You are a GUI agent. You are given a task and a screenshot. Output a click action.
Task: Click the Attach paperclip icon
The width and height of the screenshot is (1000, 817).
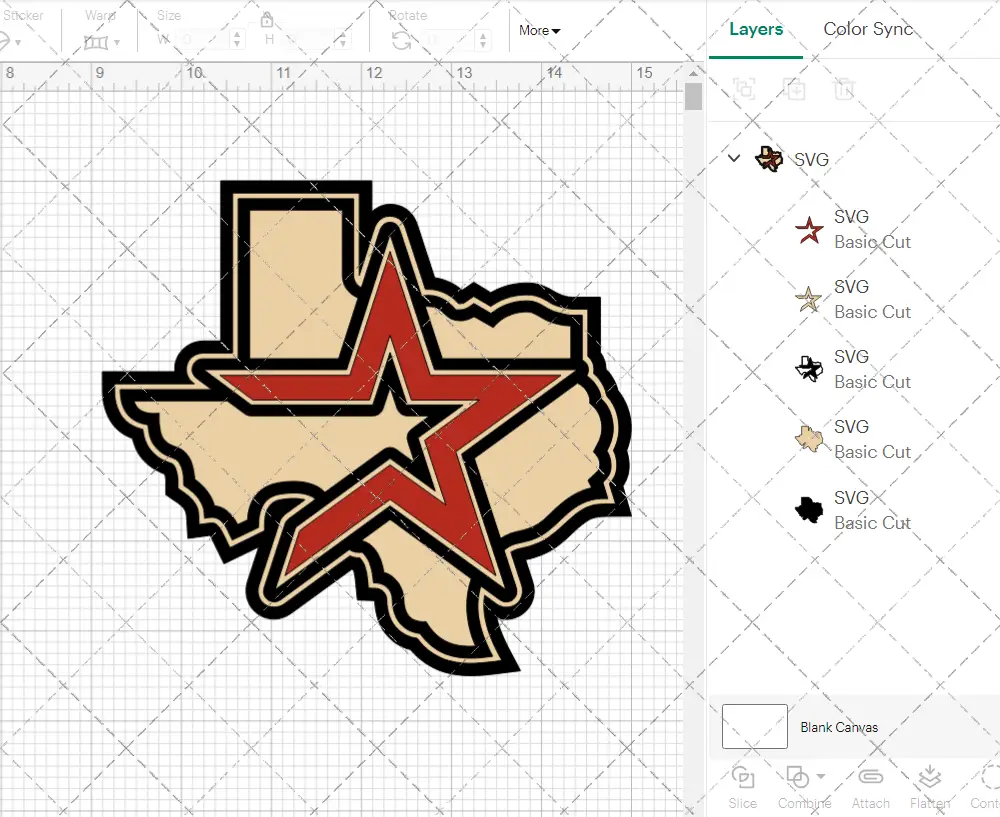pos(870,777)
